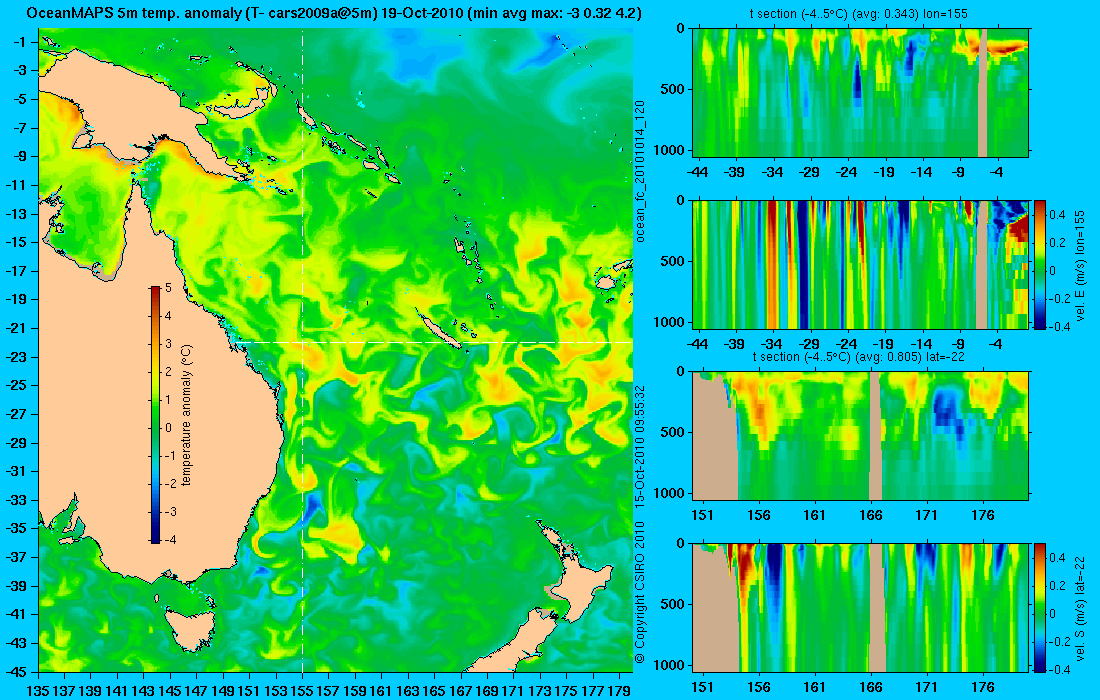Open the lat=-22 temperature section plot
This screenshot has width=1100, height=700.
(x=861, y=436)
